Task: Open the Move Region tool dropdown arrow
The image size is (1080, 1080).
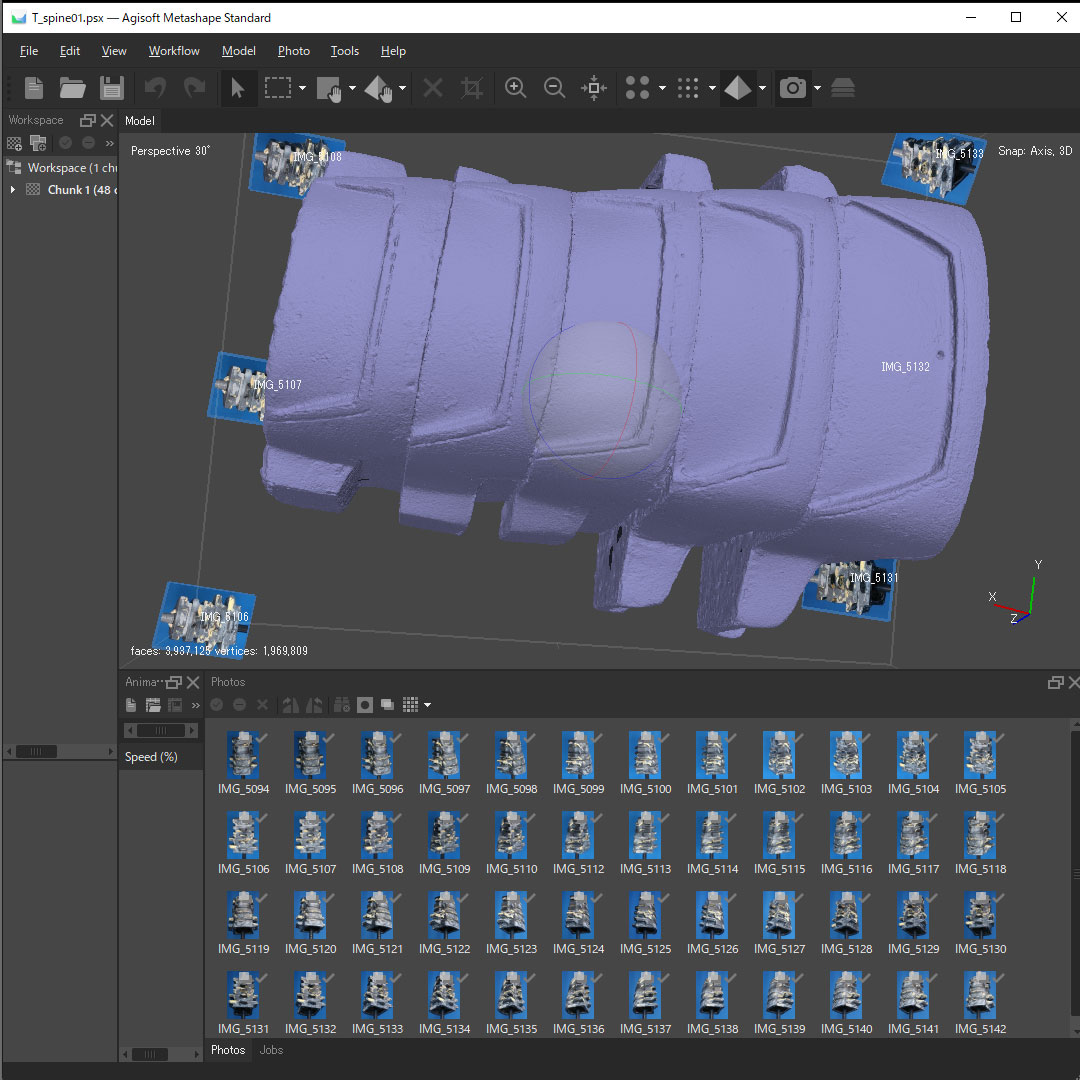Action: click(x=353, y=88)
